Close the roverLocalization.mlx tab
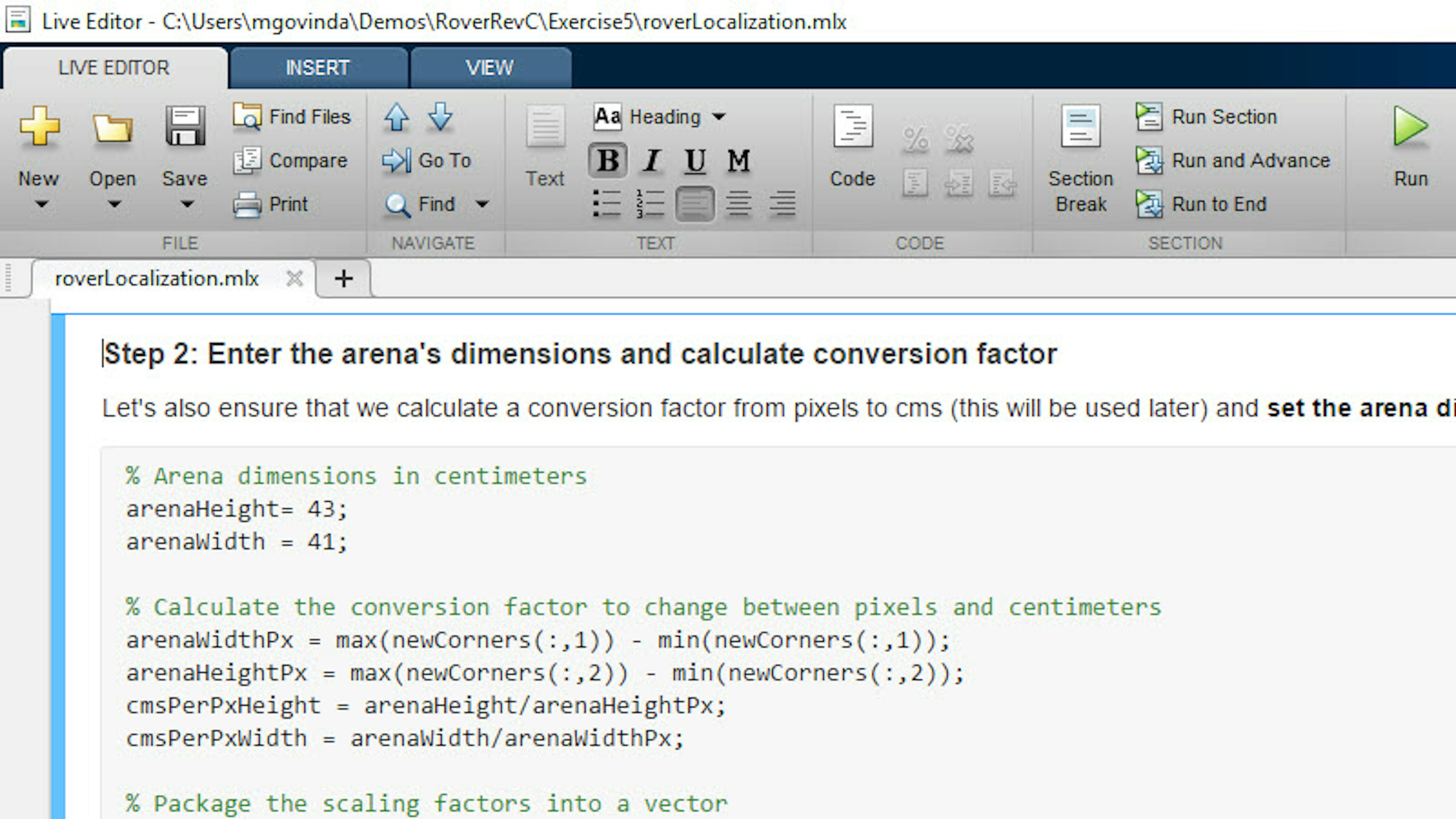This screenshot has width=1456, height=819. 295,278
